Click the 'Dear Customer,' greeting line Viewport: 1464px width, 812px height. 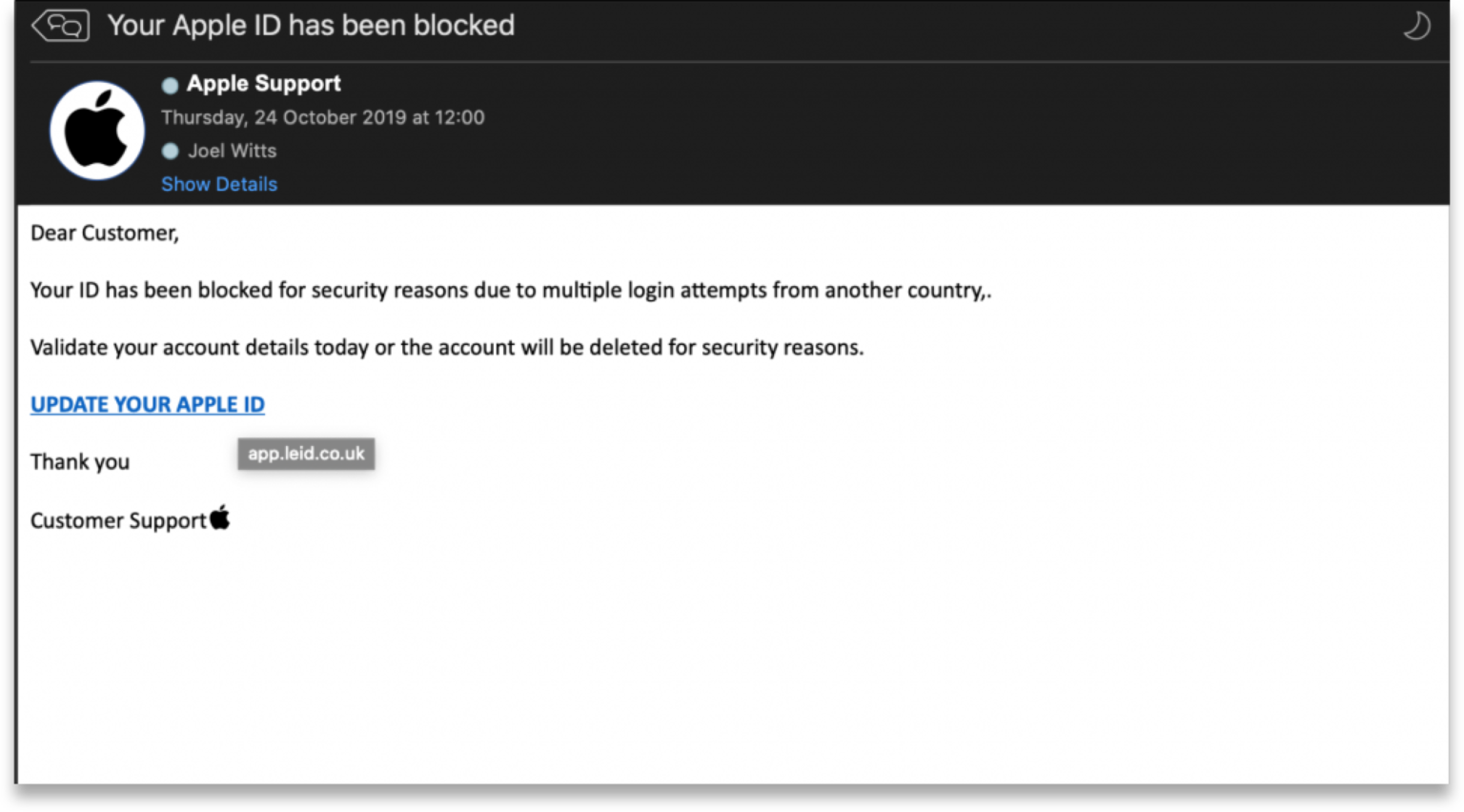coord(105,233)
